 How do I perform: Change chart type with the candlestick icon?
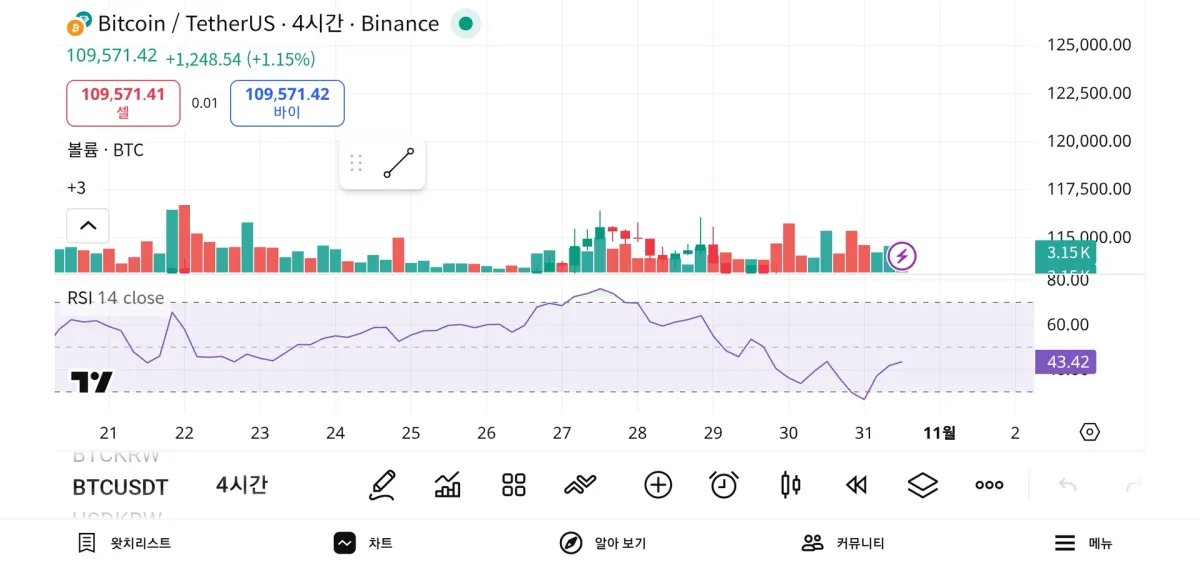point(790,485)
